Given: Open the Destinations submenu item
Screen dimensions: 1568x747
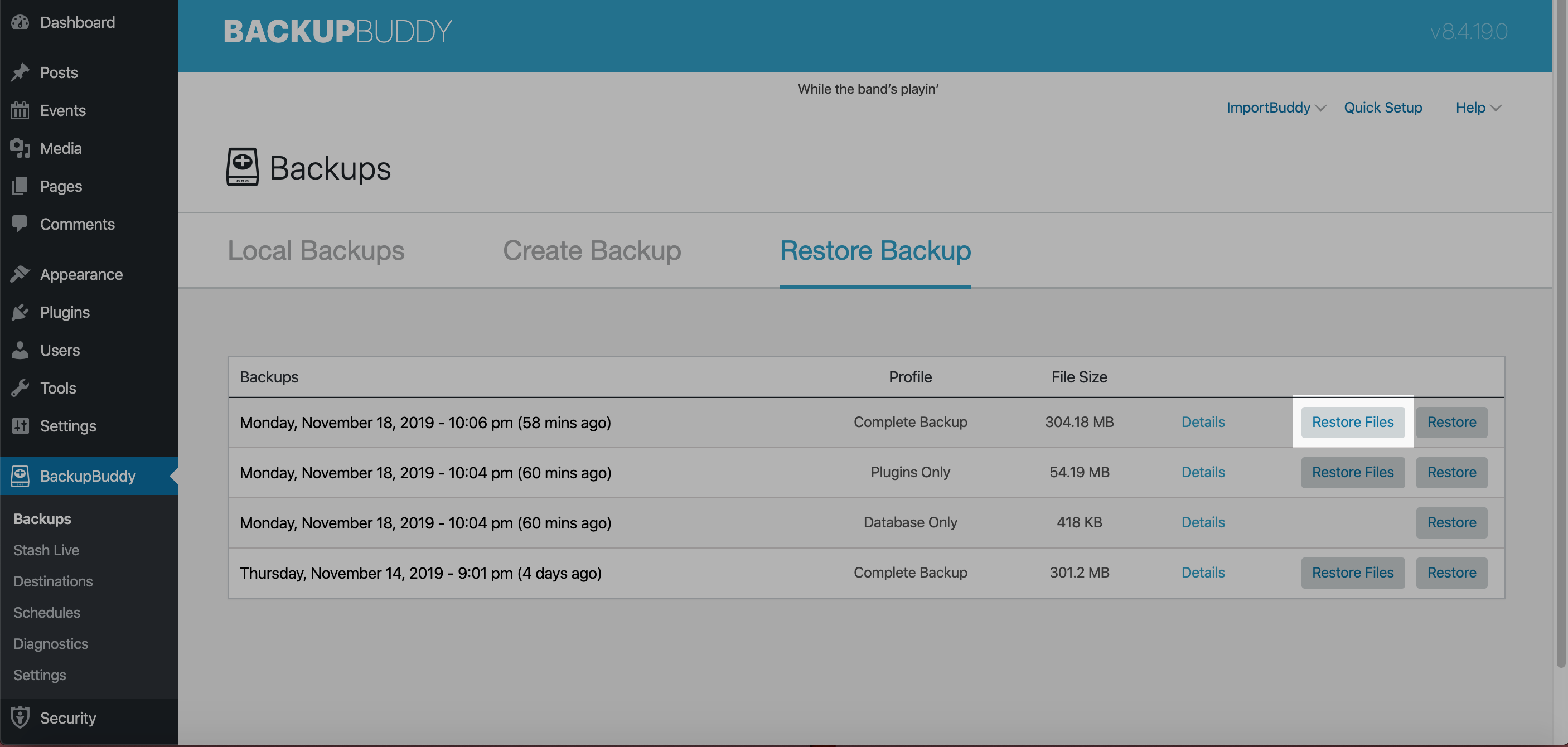Looking at the screenshot, I should 53,581.
